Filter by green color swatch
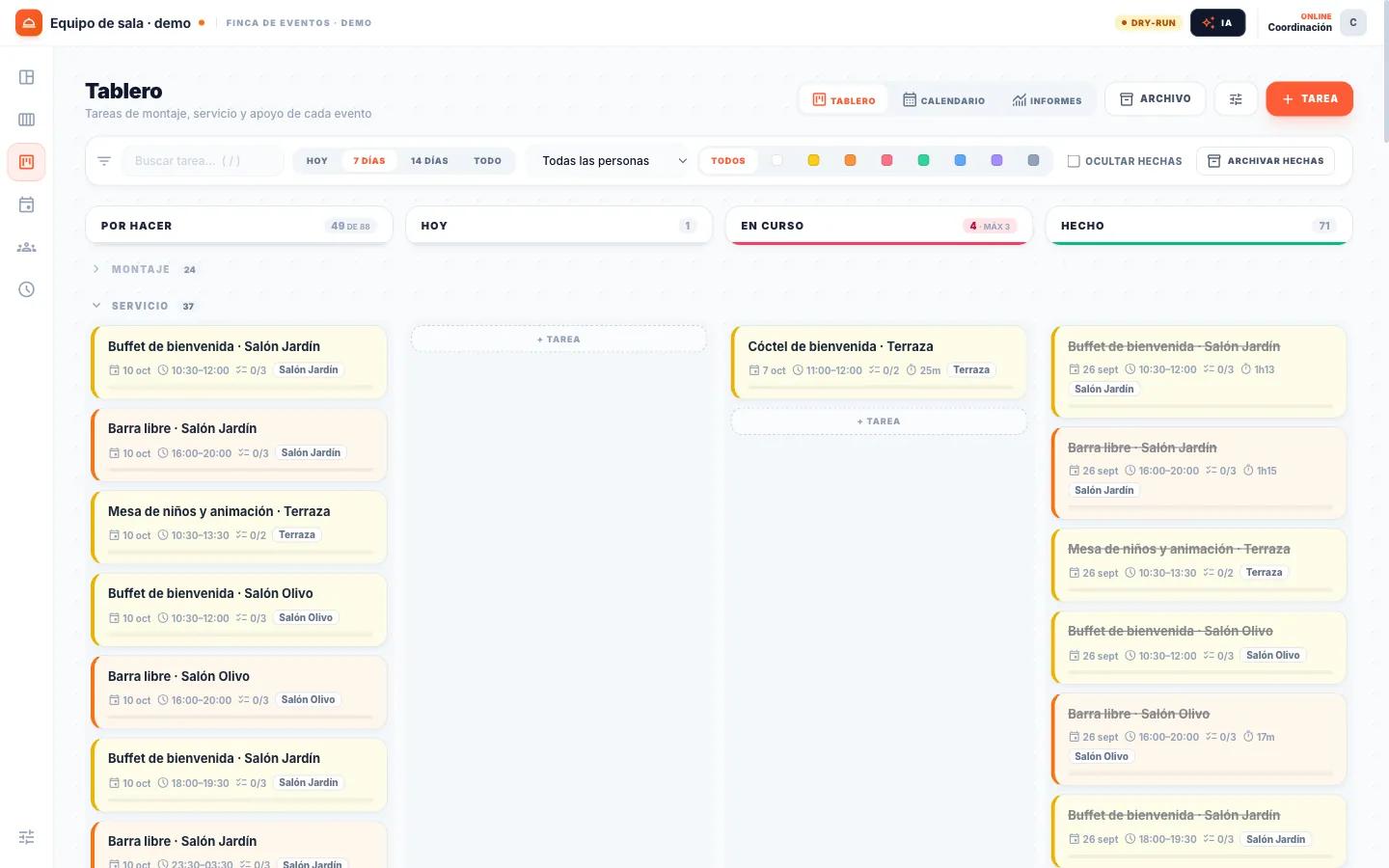1389x868 pixels. point(923,160)
